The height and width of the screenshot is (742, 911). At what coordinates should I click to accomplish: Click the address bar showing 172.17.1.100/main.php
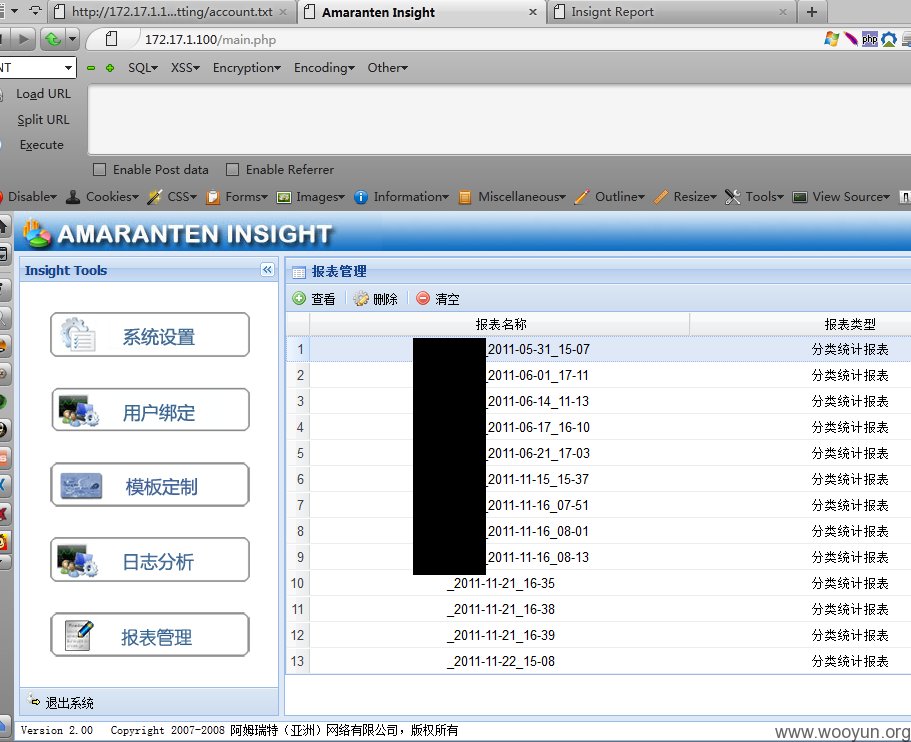[x=453, y=40]
